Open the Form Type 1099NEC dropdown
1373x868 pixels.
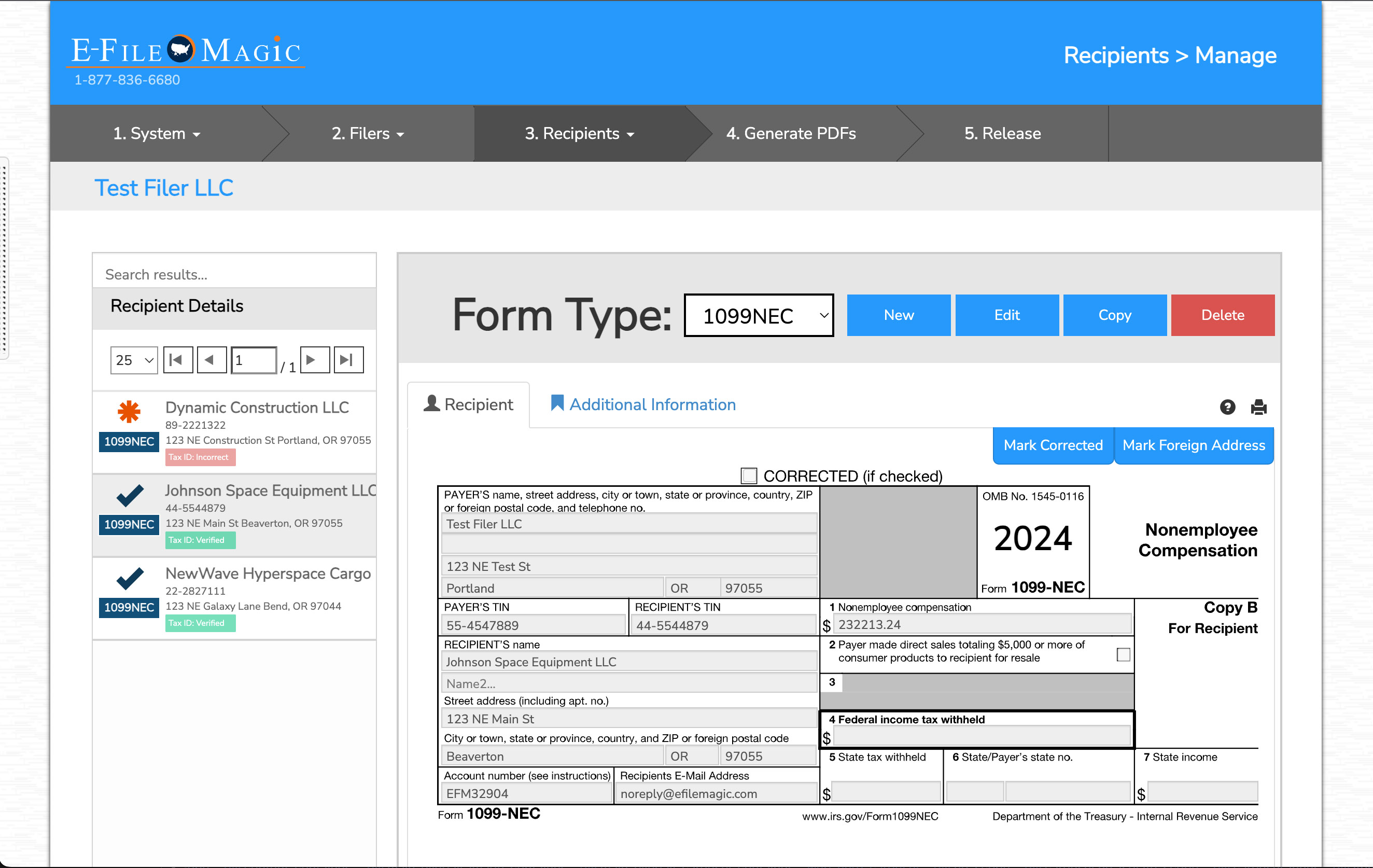pos(759,315)
